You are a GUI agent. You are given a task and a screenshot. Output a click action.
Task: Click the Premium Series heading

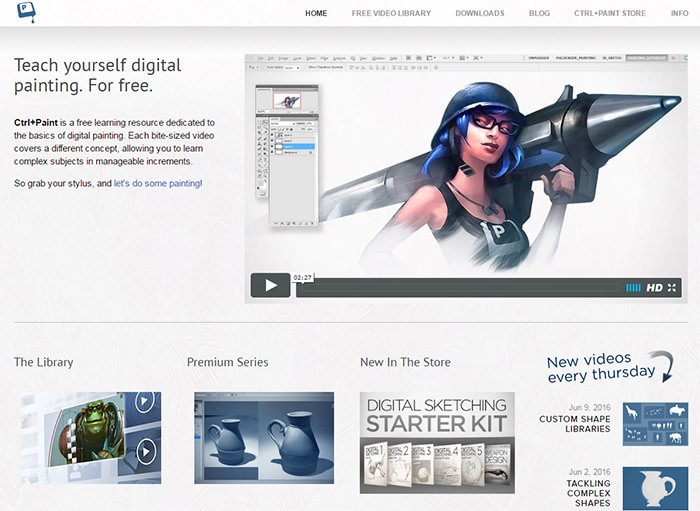click(228, 362)
